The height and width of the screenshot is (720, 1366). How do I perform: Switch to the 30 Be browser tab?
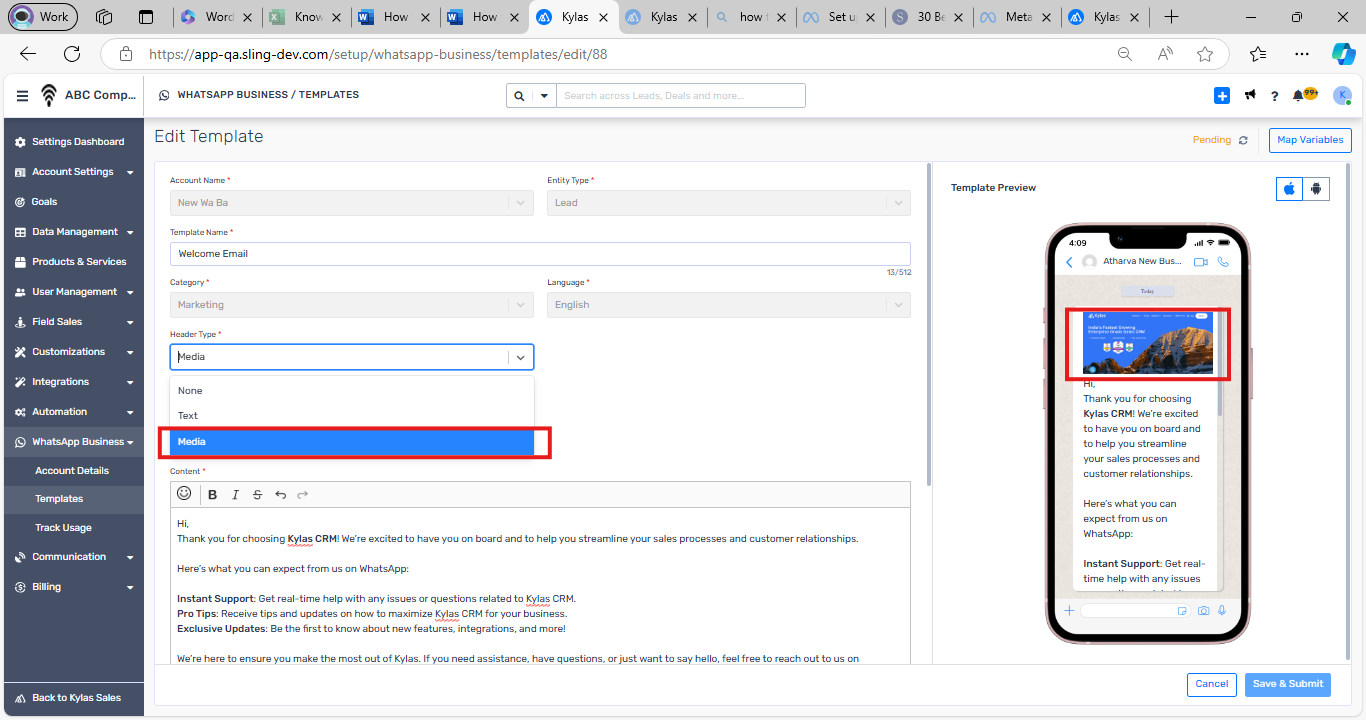click(928, 17)
